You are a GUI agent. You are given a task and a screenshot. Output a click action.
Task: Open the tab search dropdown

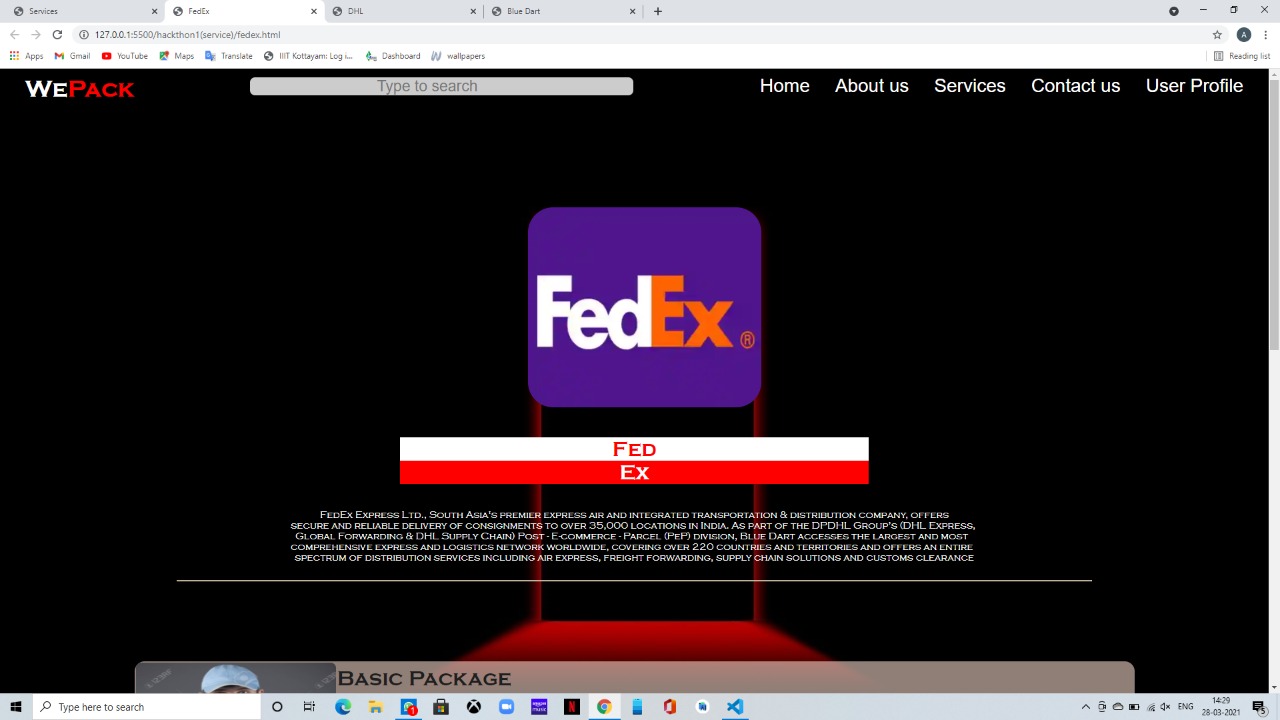pyautogui.click(x=1174, y=11)
